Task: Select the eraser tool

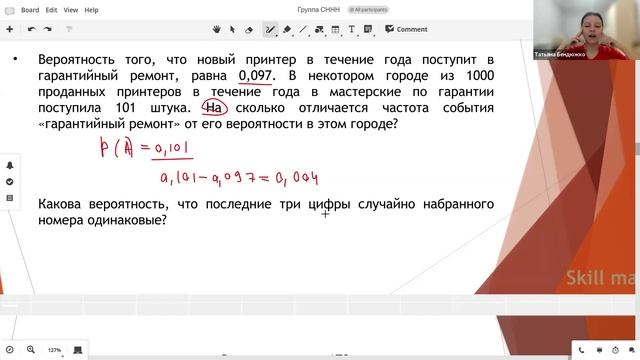Action: (x=249, y=30)
